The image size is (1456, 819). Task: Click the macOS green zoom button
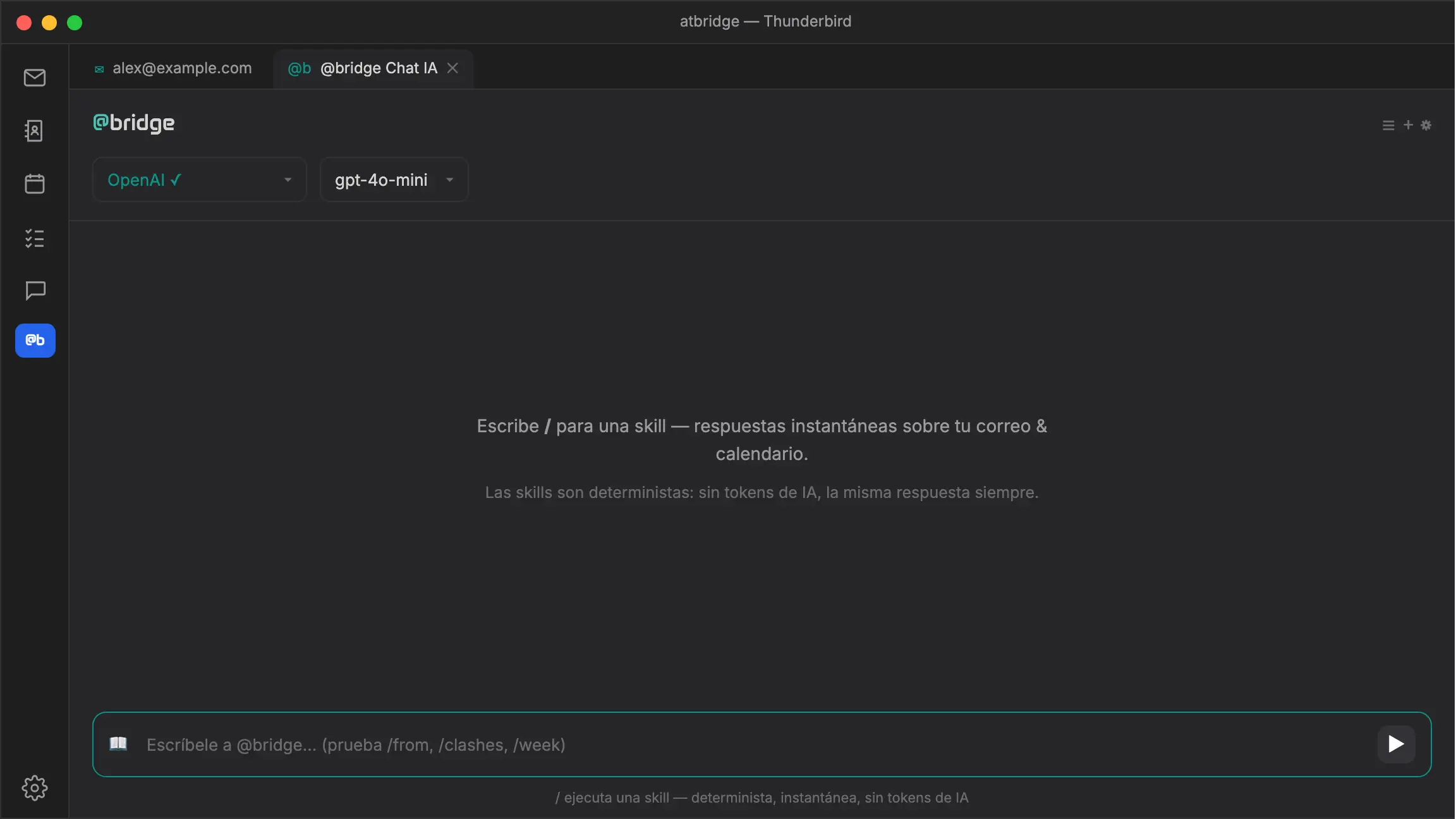(75, 23)
